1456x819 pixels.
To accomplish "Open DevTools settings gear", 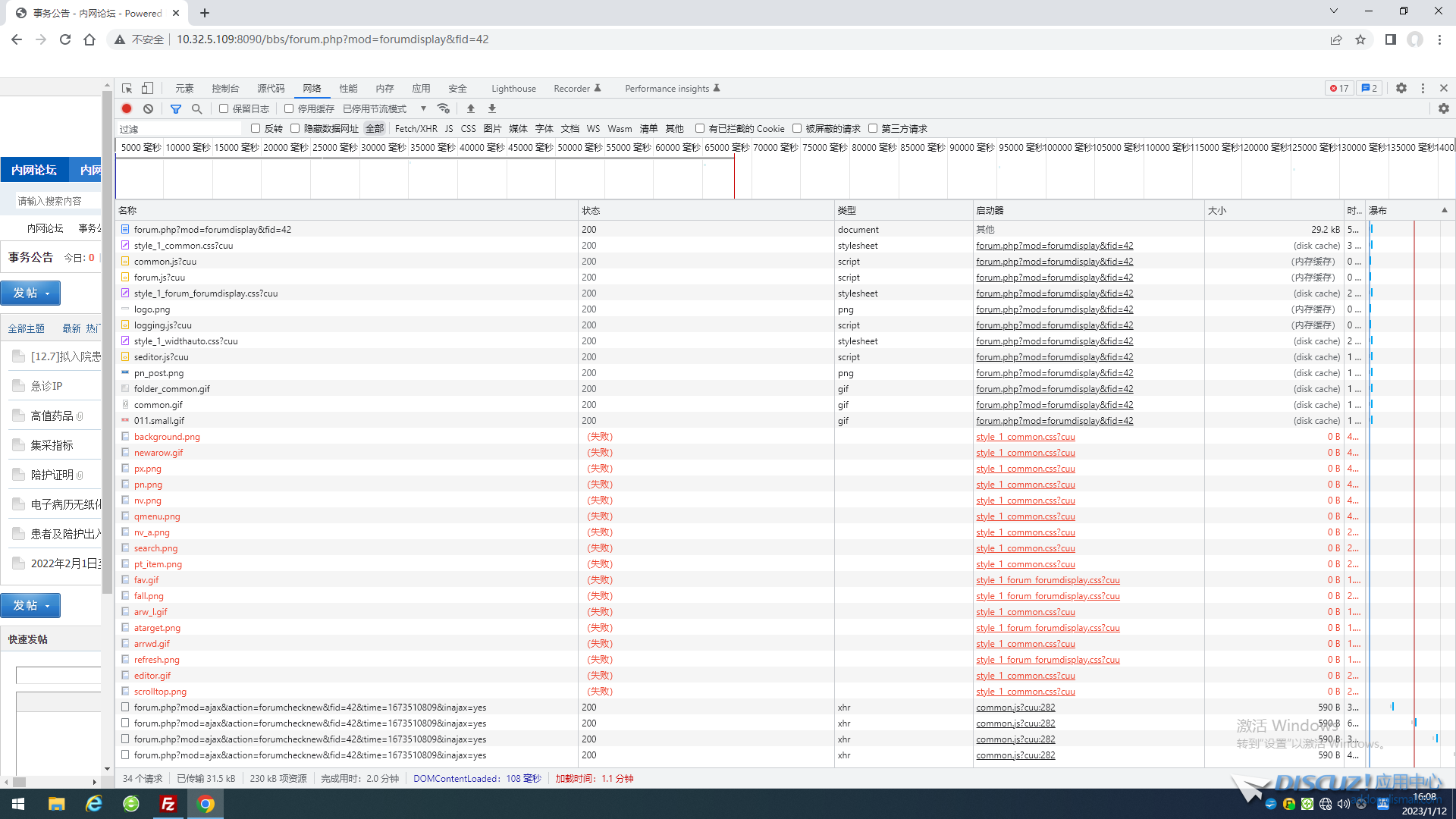I will pyautogui.click(x=1401, y=89).
